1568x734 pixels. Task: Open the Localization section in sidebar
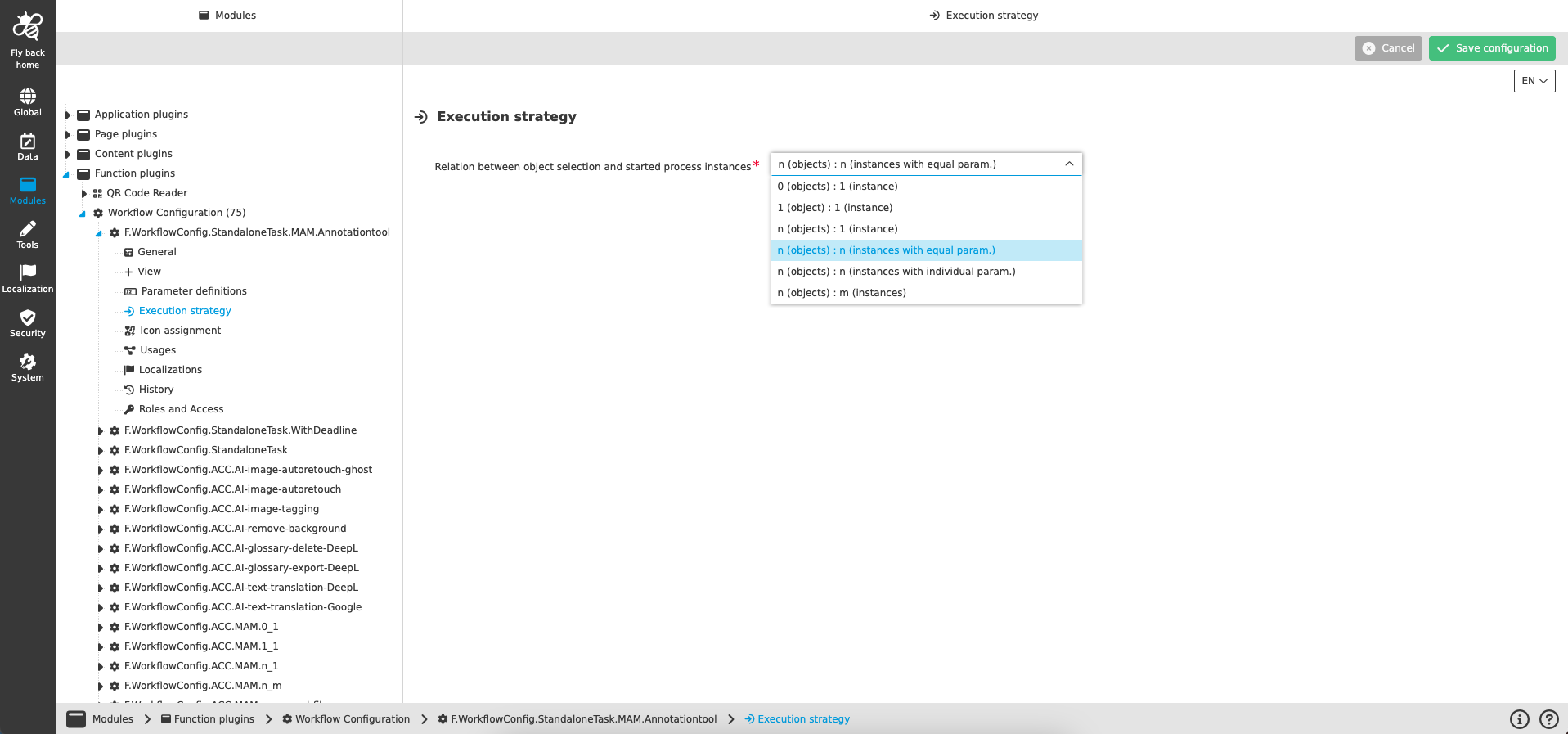tap(28, 279)
